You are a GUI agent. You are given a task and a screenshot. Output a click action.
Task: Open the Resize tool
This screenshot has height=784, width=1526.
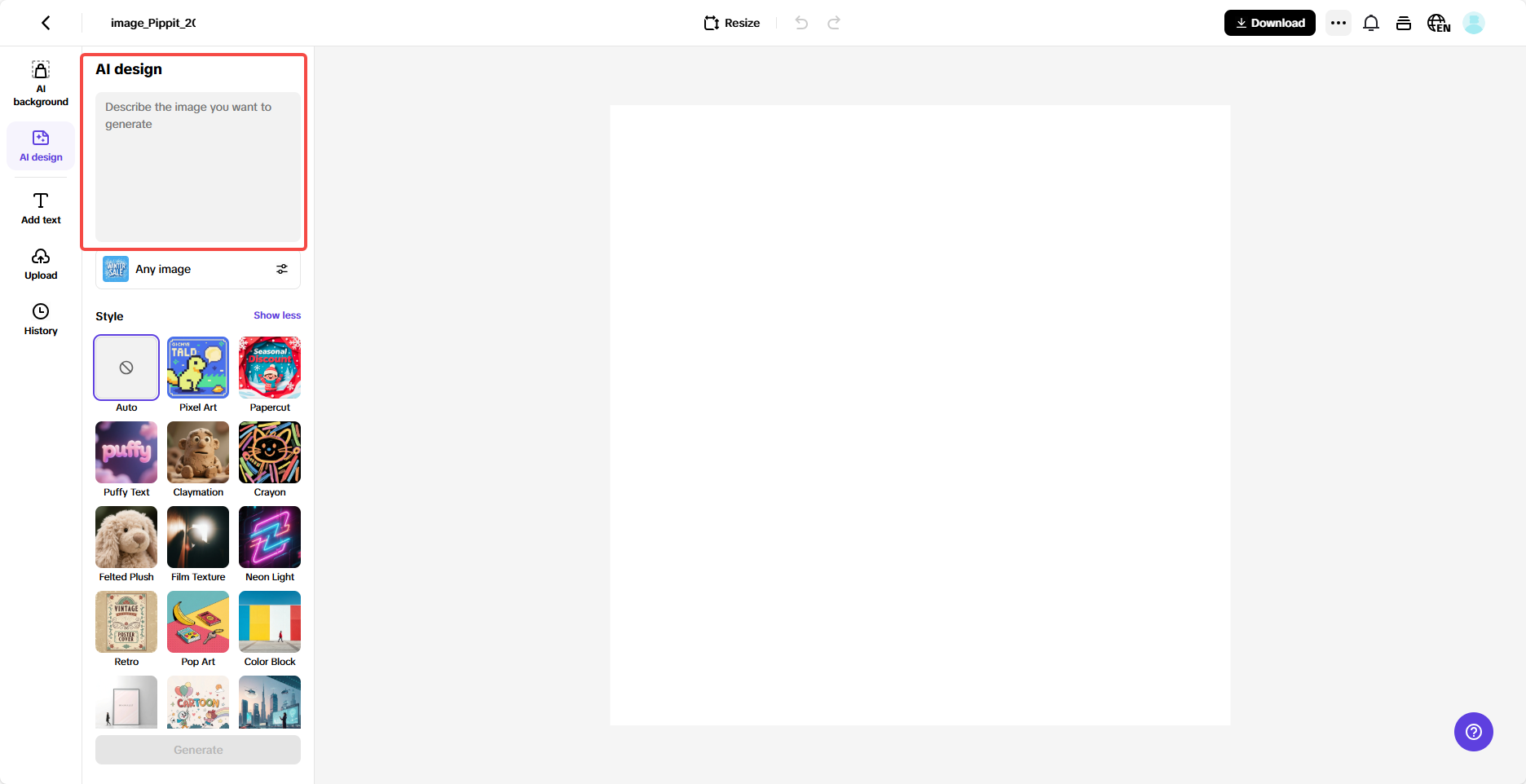(731, 23)
